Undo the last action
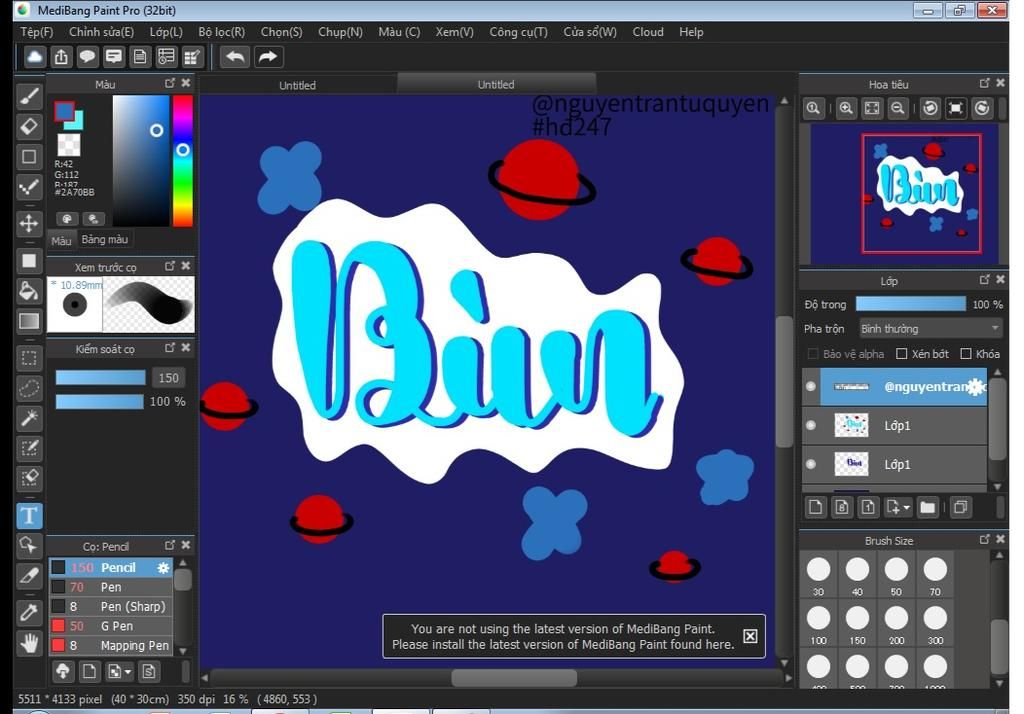1024x714 pixels. pos(235,57)
